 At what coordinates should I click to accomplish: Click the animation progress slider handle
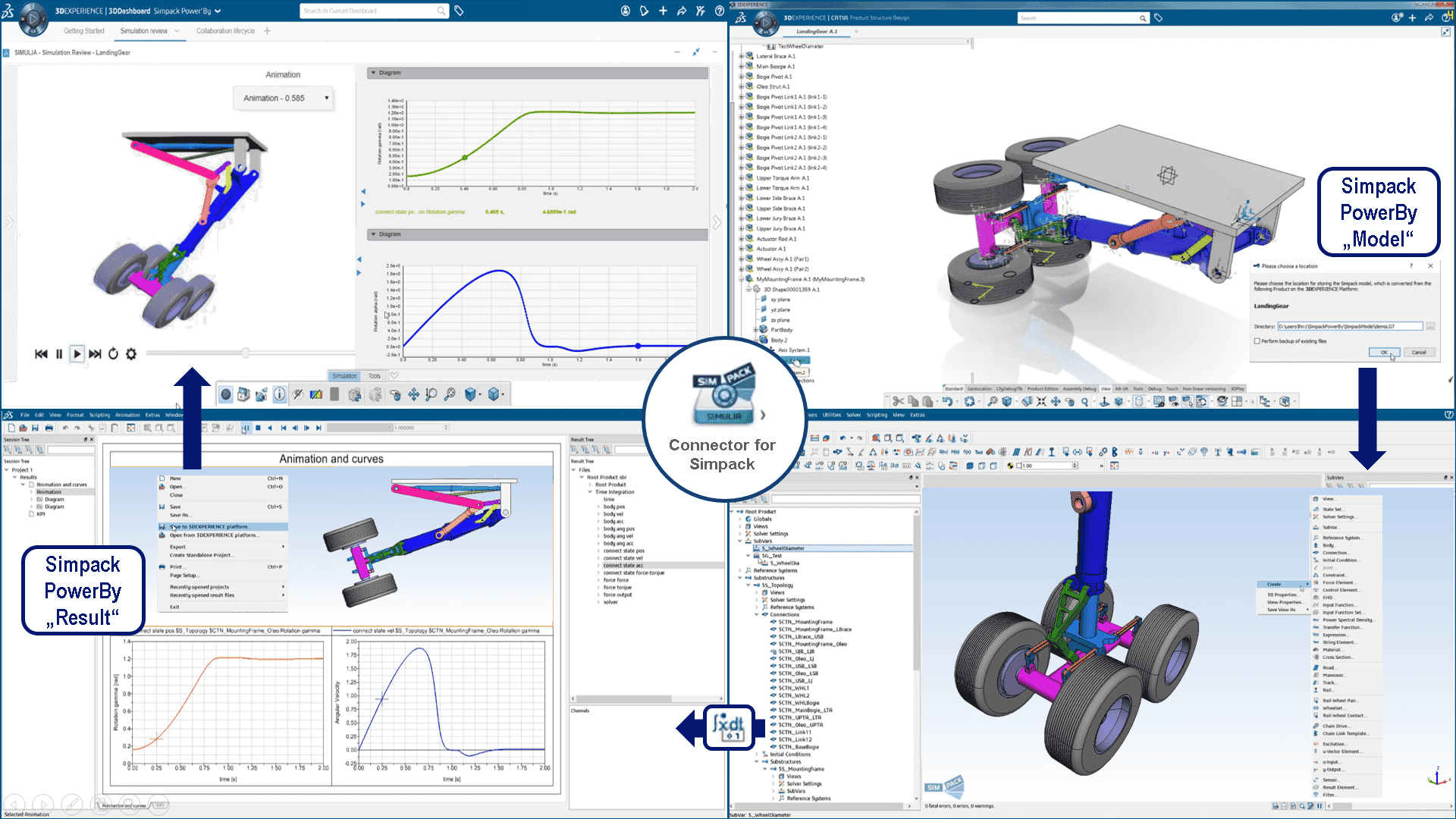tap(246, 353)
